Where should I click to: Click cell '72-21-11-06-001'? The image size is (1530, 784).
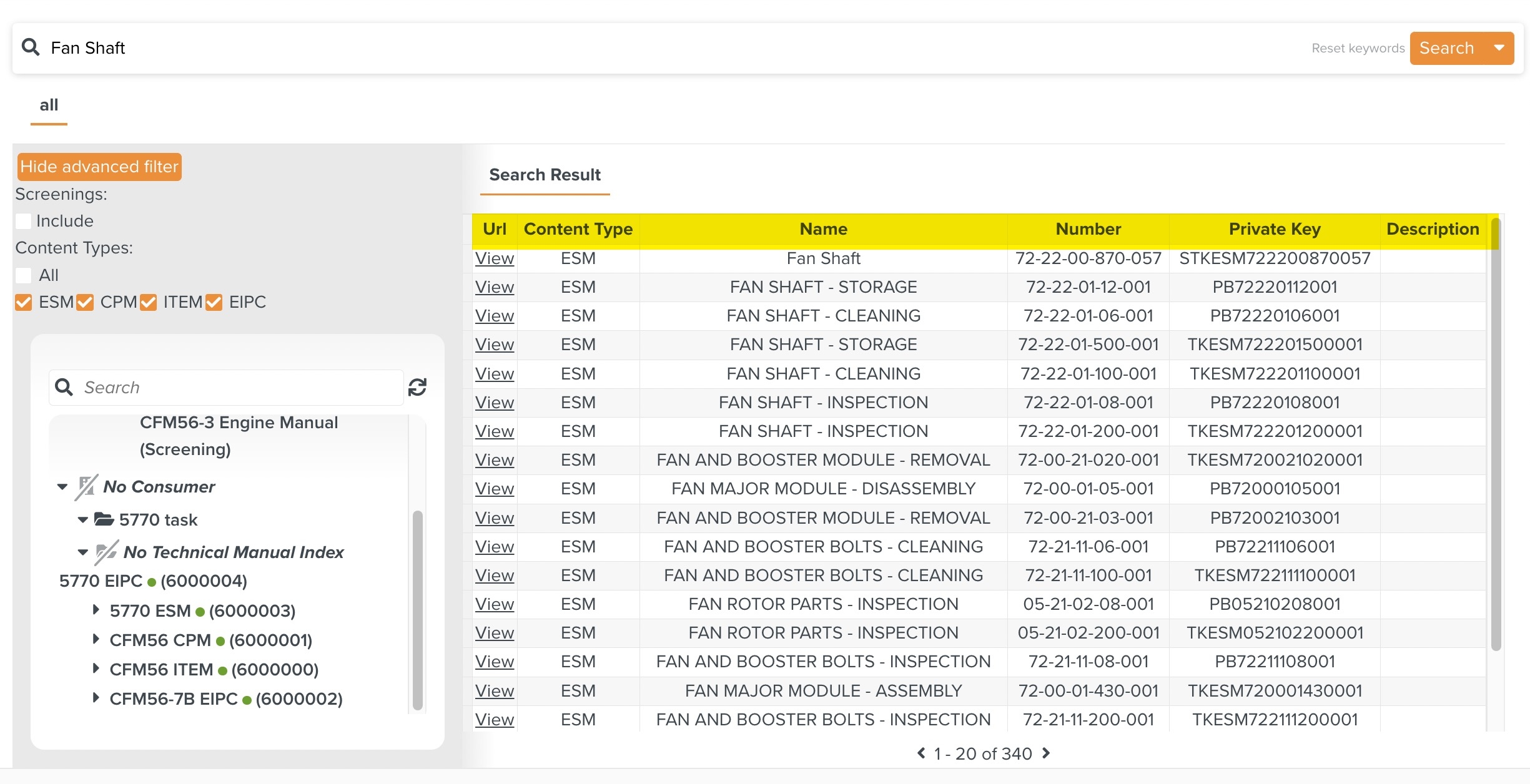pos(1088,547)
